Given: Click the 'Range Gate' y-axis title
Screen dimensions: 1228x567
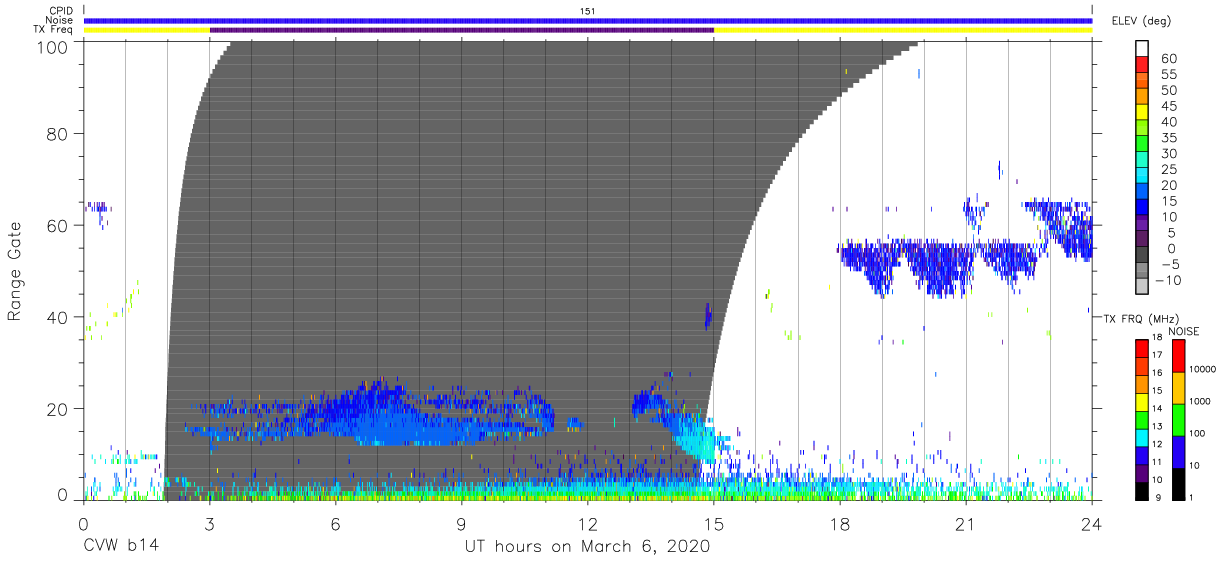Looking at the screenshot, I should [x=15, y=271].
